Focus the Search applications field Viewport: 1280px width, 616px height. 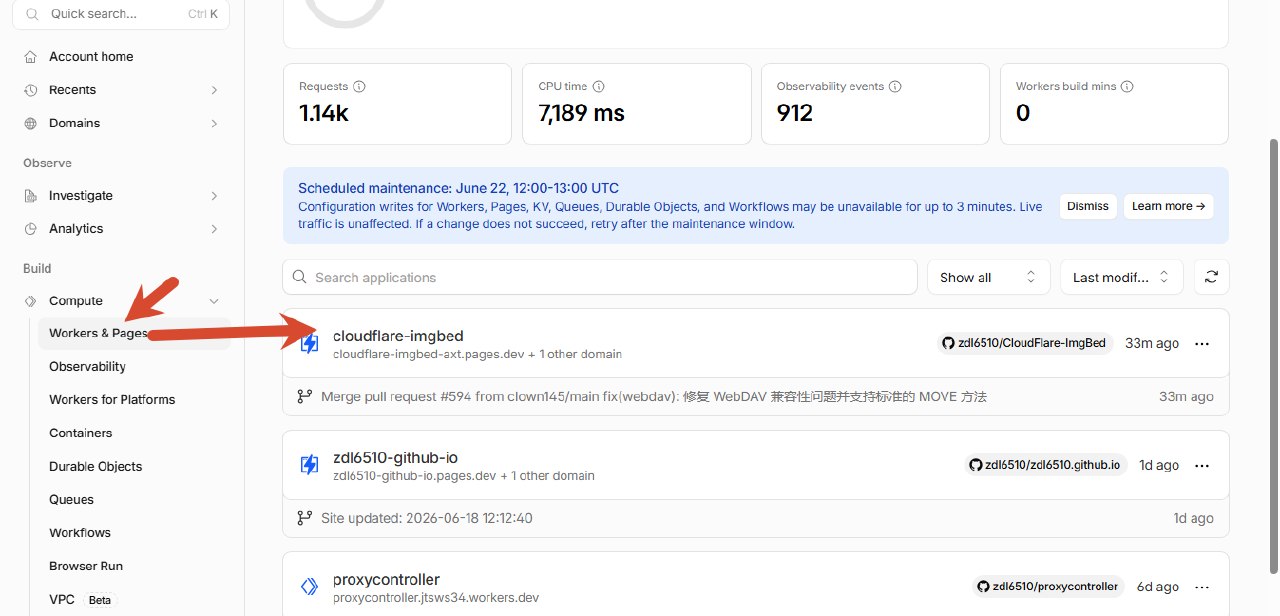coord(600,277)
